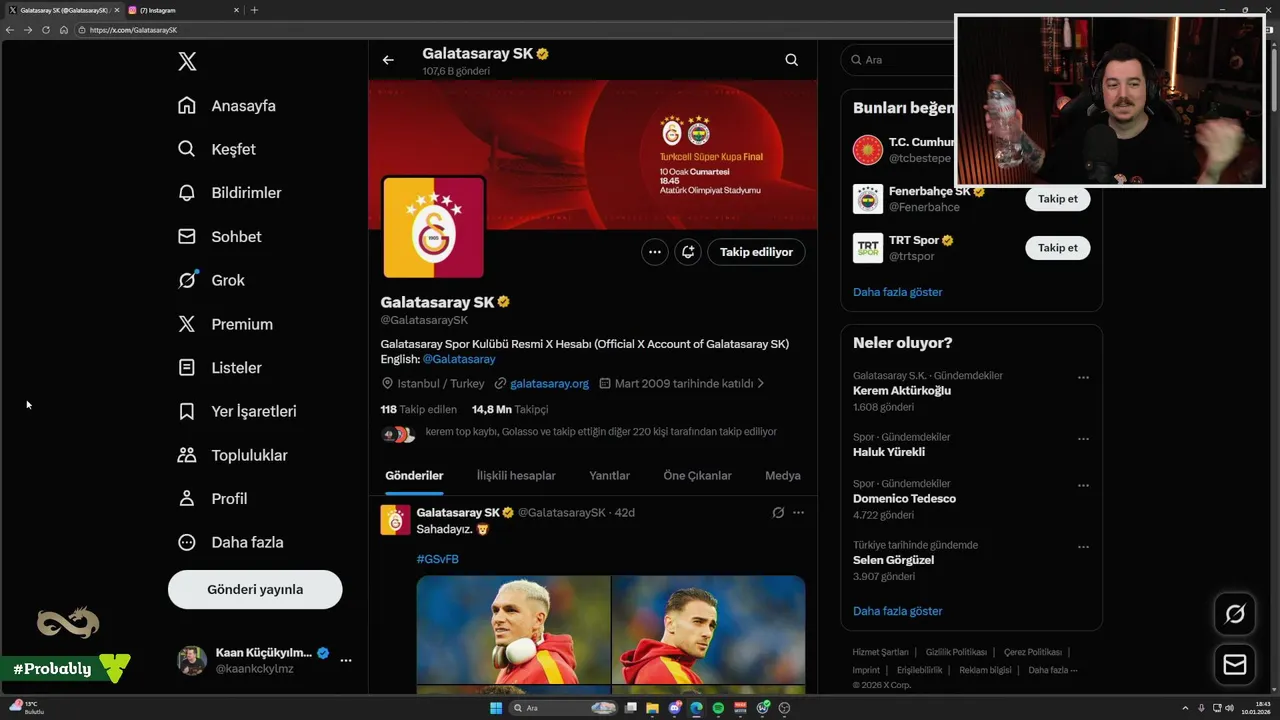Open the left player photo in post
1280x720 pixels.
(x=513, y=629)
